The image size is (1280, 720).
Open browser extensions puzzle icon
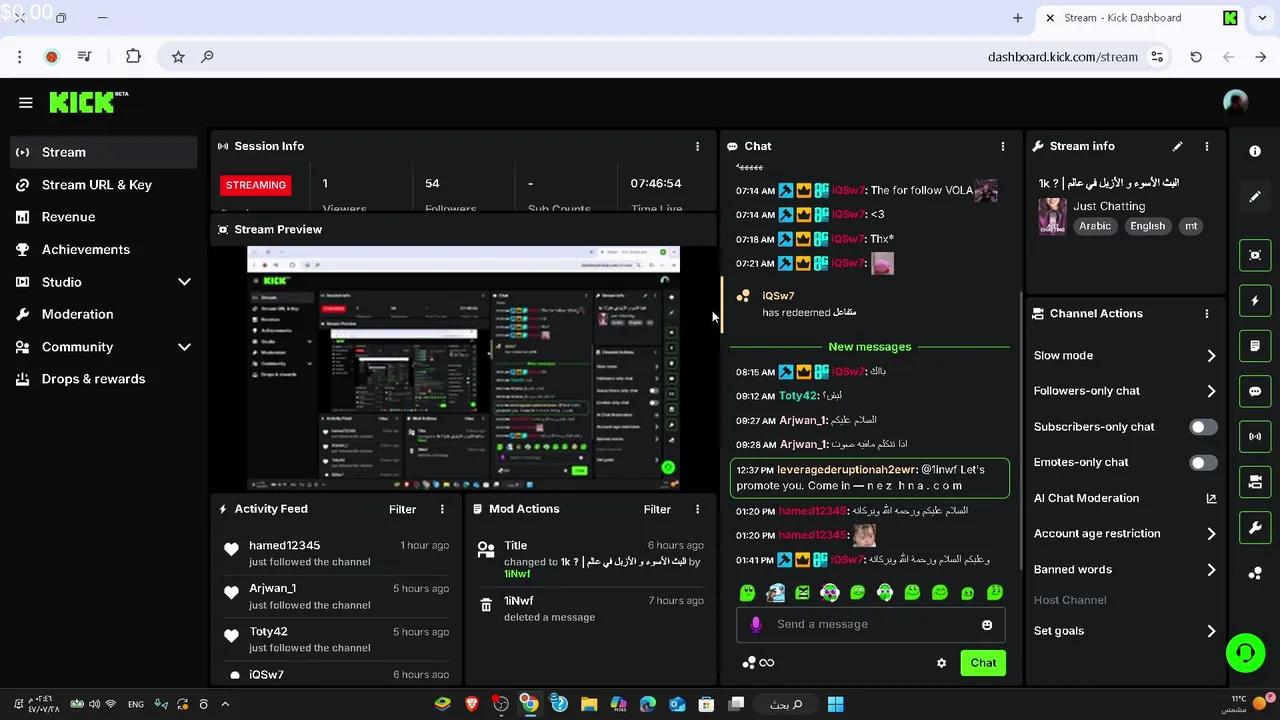click(x=133, y=57)
